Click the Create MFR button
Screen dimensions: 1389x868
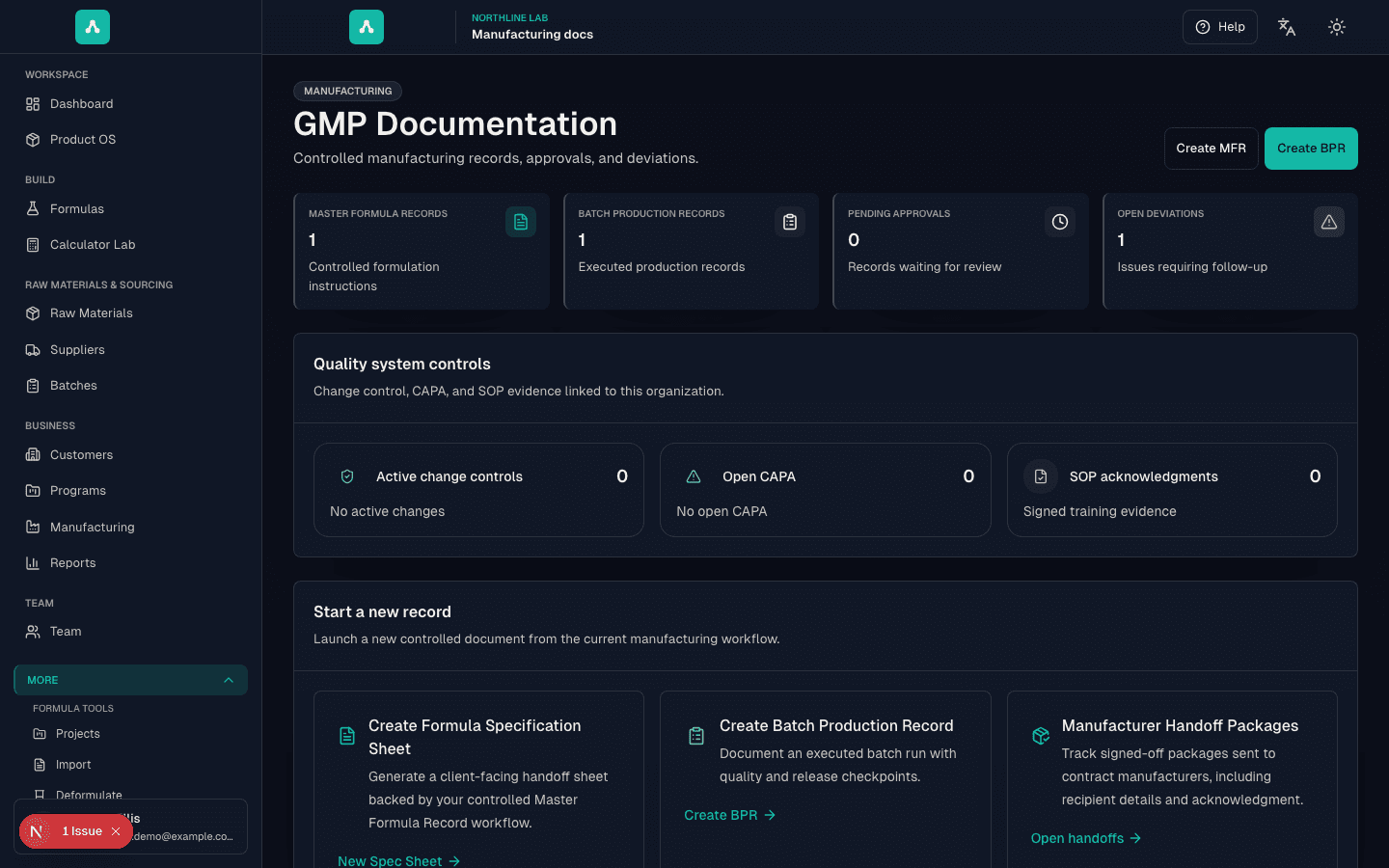coord(1212,149)
